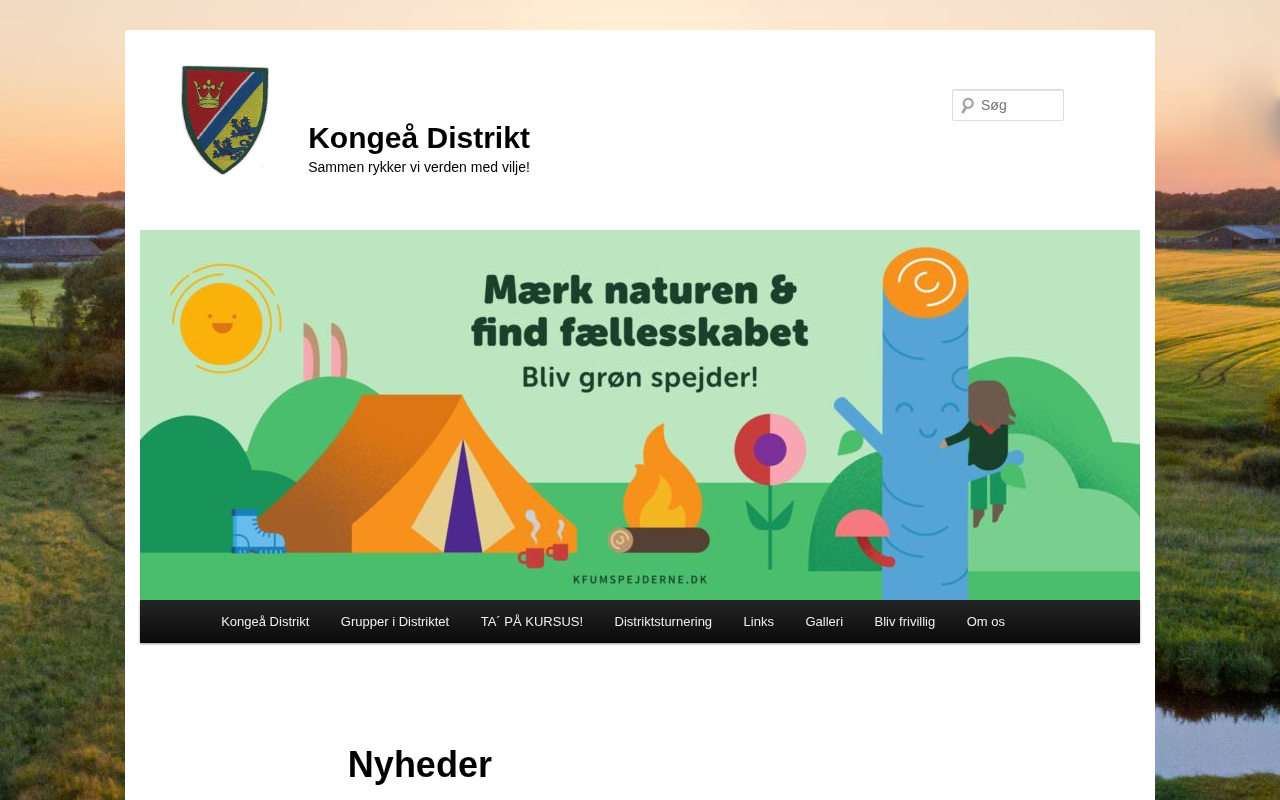Screen dimensions: 1280x800
Task: Click the green scout banner image
Action: tap(640, 415)
